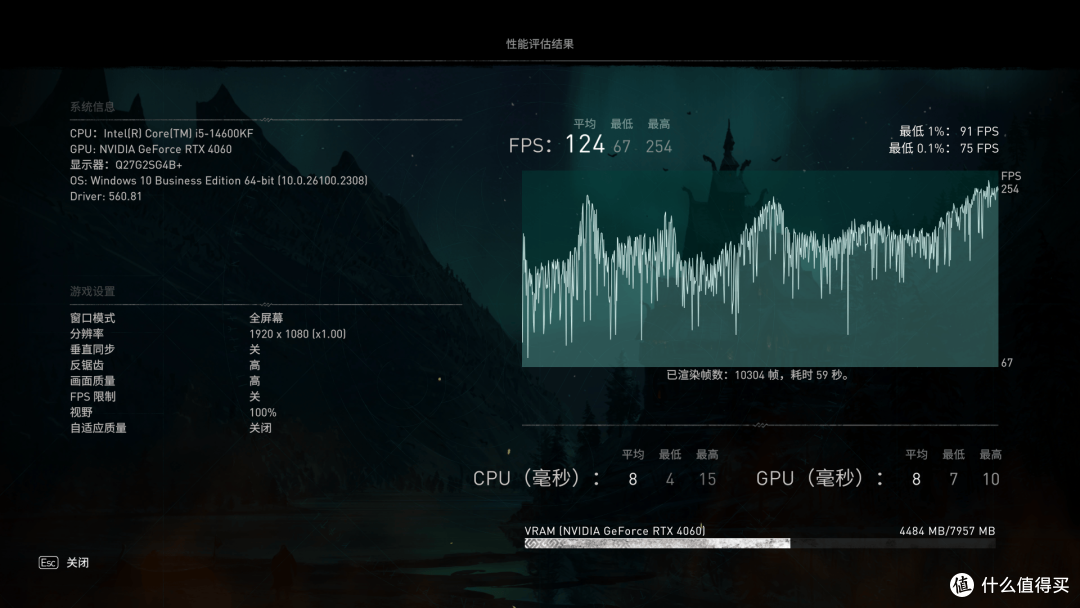This screenshot has height=608, width=1080.
Task: Click the 最低 1%: 91 FPS line
Action: coord(948,132)
